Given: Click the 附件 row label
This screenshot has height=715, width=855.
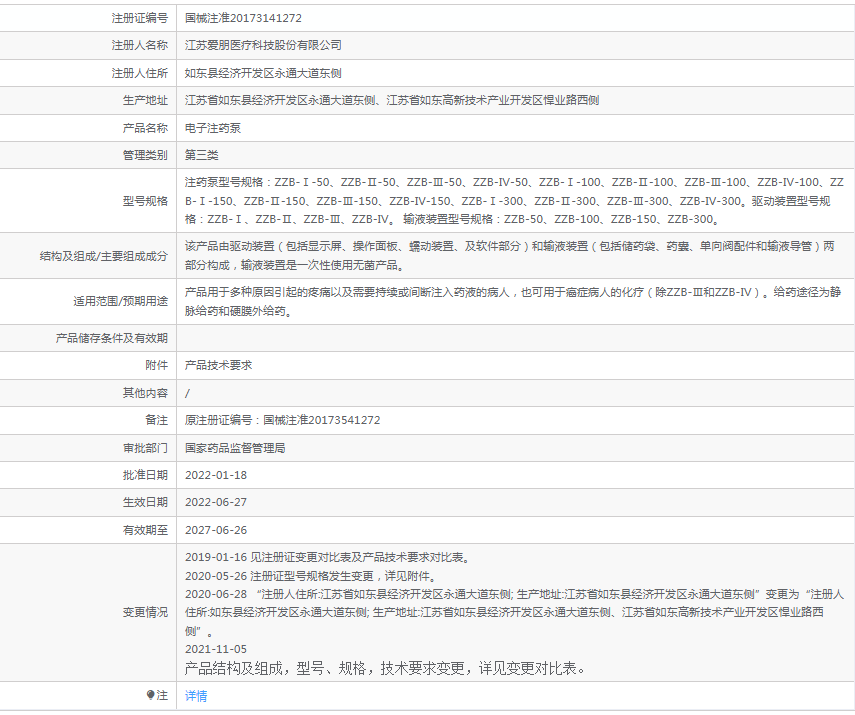Looking at the screenshot, I should click(x=156, y=365).
